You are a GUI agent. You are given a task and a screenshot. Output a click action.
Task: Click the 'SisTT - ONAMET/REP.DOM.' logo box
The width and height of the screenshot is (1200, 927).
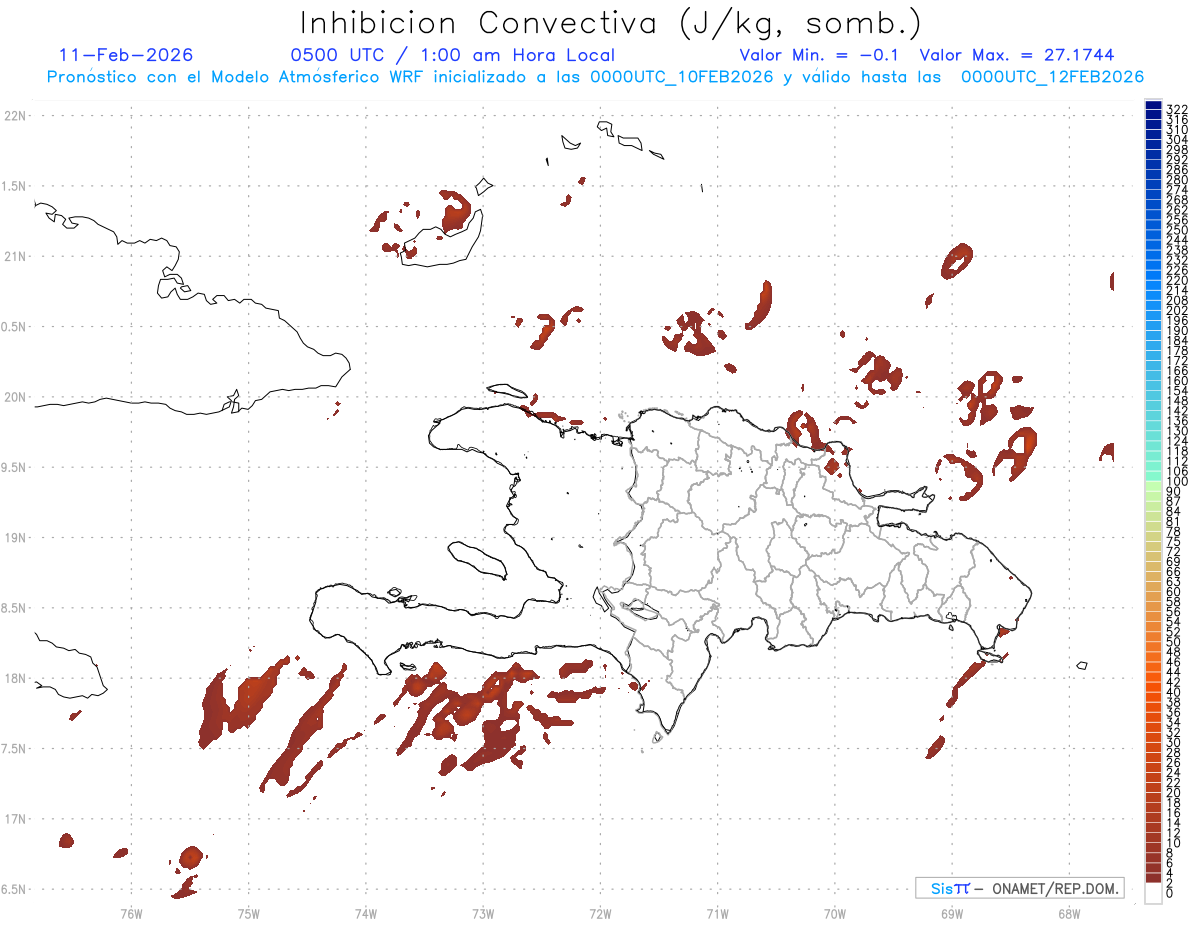1020,888
